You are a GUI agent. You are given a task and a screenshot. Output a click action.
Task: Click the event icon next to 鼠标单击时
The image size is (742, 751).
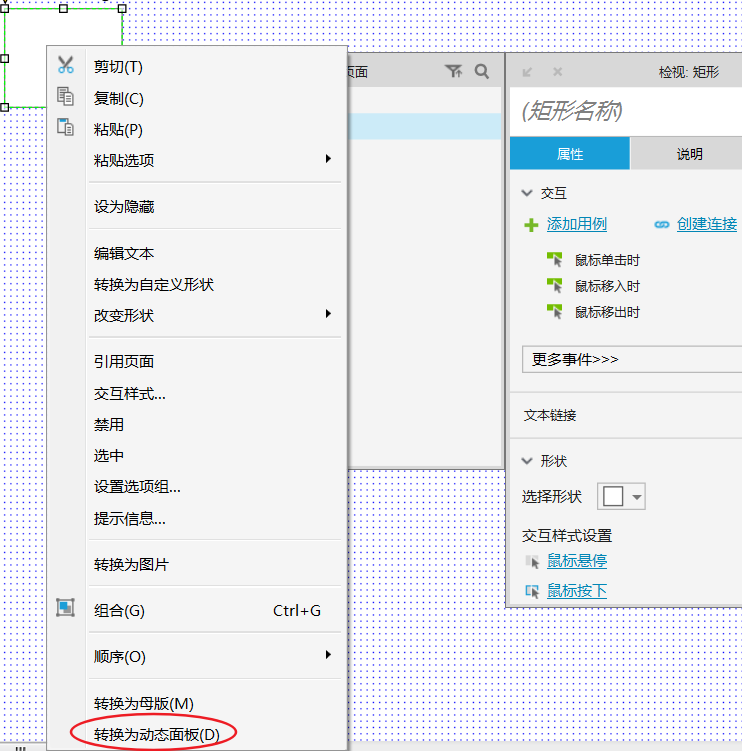pos(555,259)
